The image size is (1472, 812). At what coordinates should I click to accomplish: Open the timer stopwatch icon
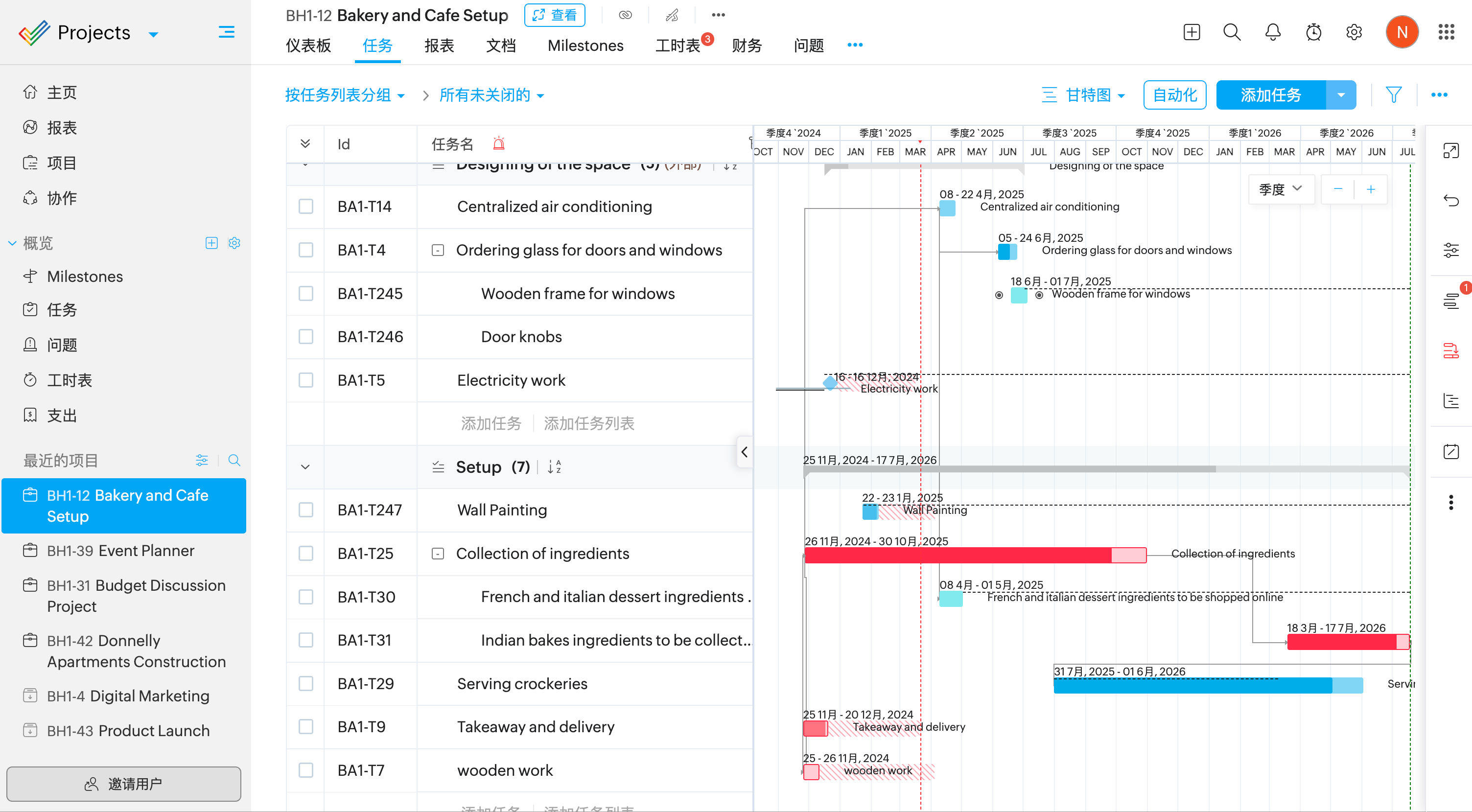pos(1313,32)
